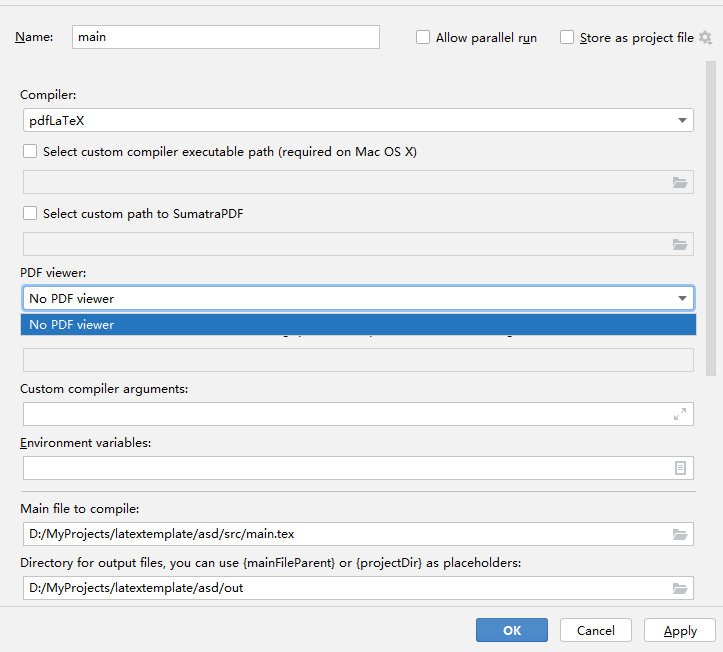The height and width of the screenshot is (652, 723).
Task: Click the gear icon beside Store as project file
Action: (705, 37)
